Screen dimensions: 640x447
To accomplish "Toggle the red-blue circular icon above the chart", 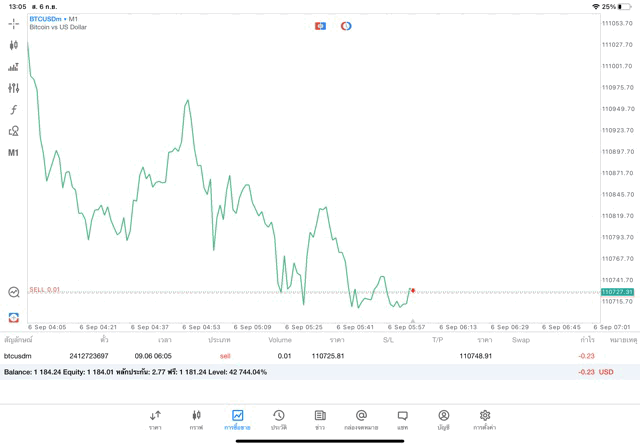I will [x=346, y=25].
